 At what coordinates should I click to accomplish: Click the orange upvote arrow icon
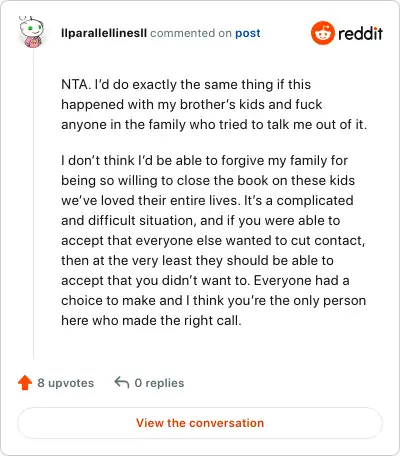[25, 383]
